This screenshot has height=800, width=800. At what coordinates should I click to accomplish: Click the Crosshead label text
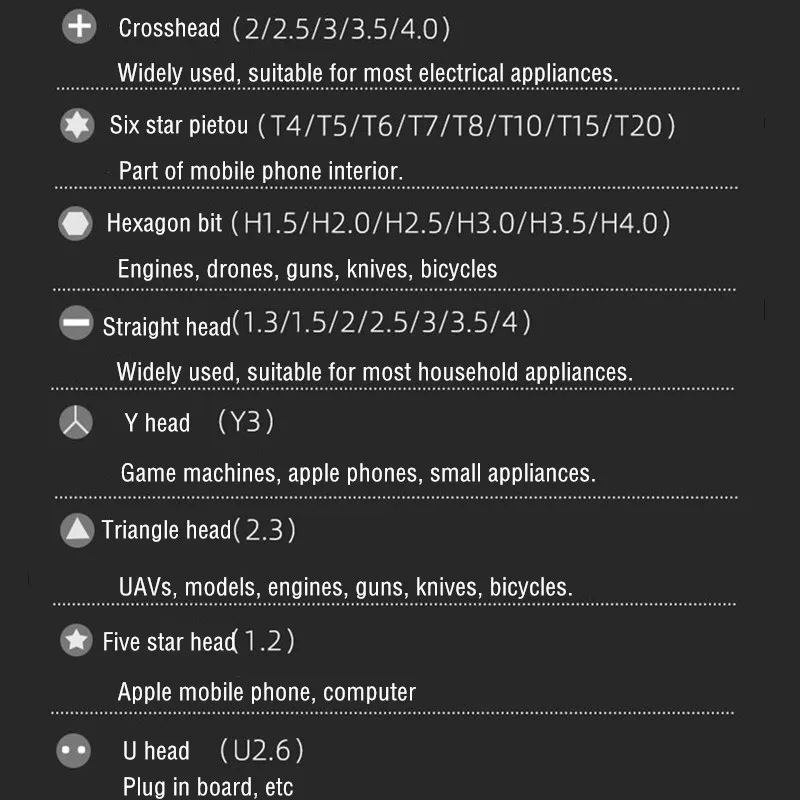[x=169, y=28]
